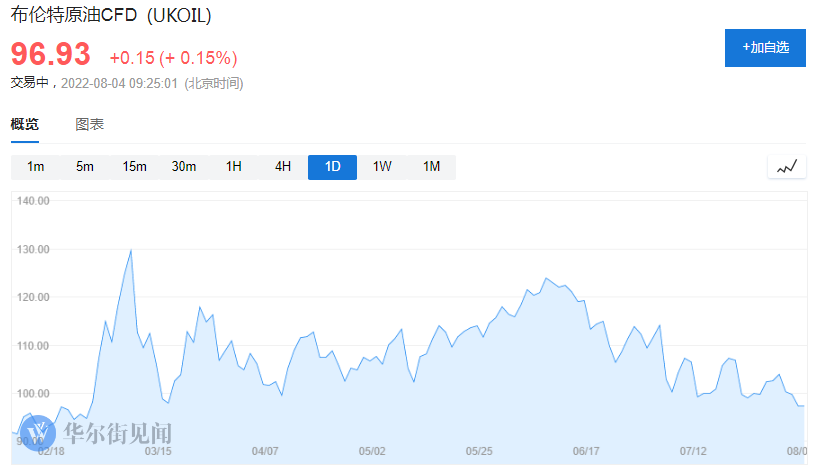The width and height of the screenshot is (818, 469).
Task: Switch to the 概览 overview tab
Action: point(25,124)
